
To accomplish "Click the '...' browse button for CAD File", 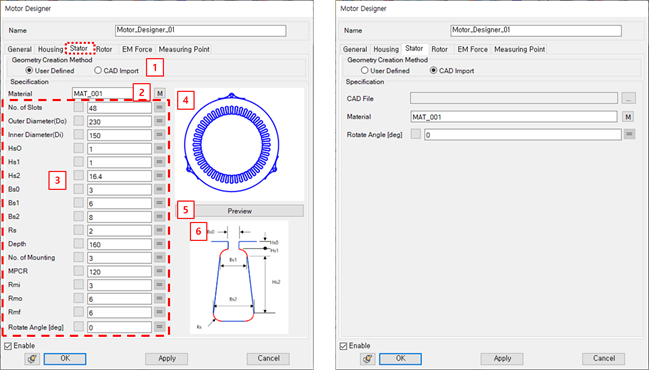I will click(628, 99).
